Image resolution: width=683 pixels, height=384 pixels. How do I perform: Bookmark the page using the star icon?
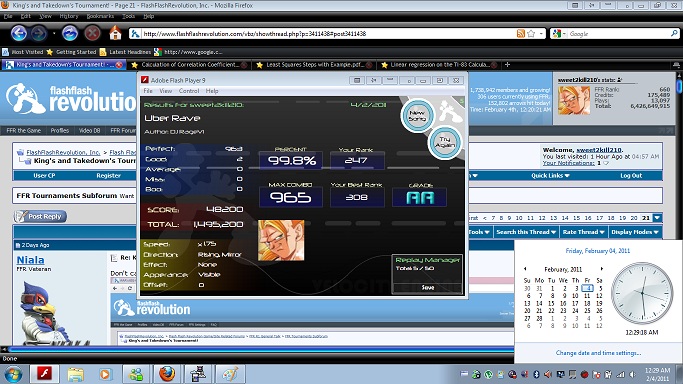531,34
